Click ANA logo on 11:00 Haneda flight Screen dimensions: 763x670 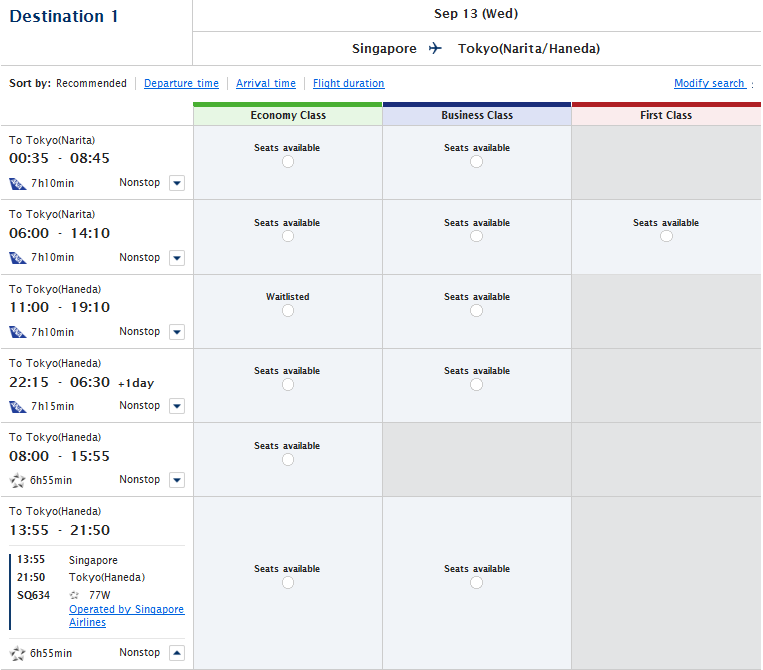[x=17, y=332]
